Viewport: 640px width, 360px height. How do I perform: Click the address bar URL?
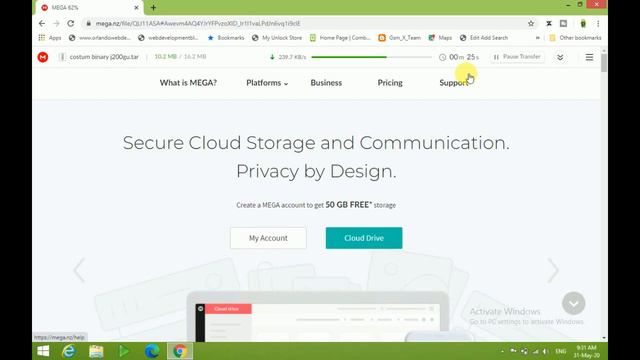(x=198, y=24)
